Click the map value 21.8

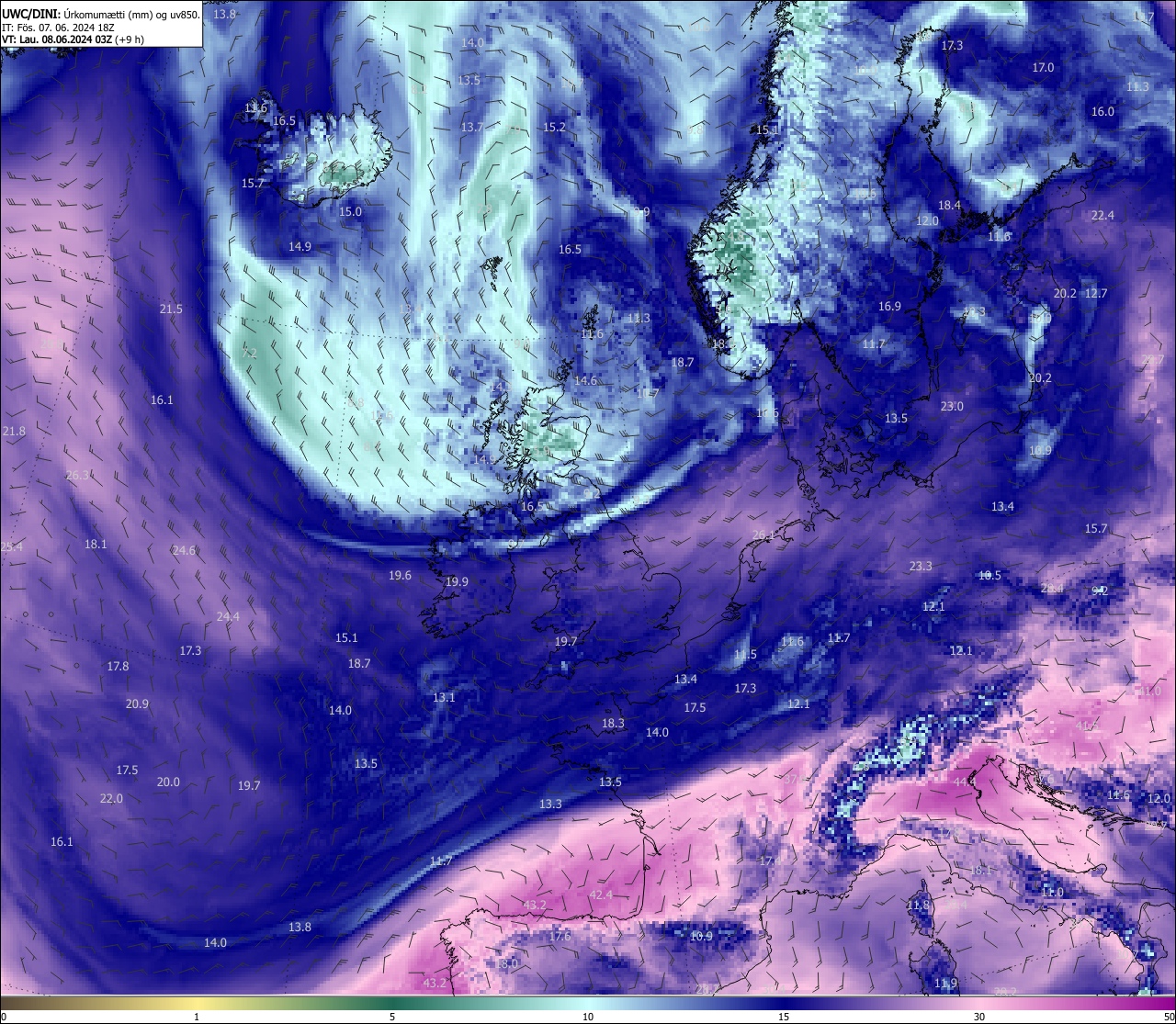coord(14,432)
